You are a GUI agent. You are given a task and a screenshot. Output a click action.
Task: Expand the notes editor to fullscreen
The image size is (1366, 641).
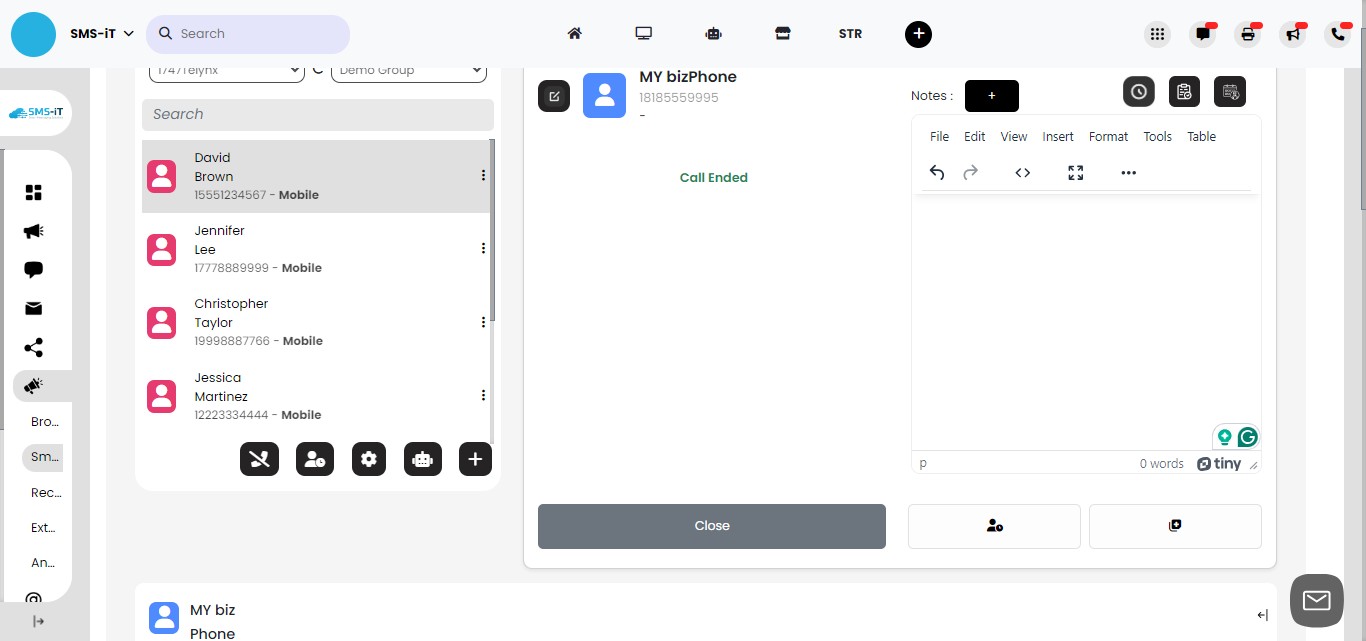(x=1075, y=172)
